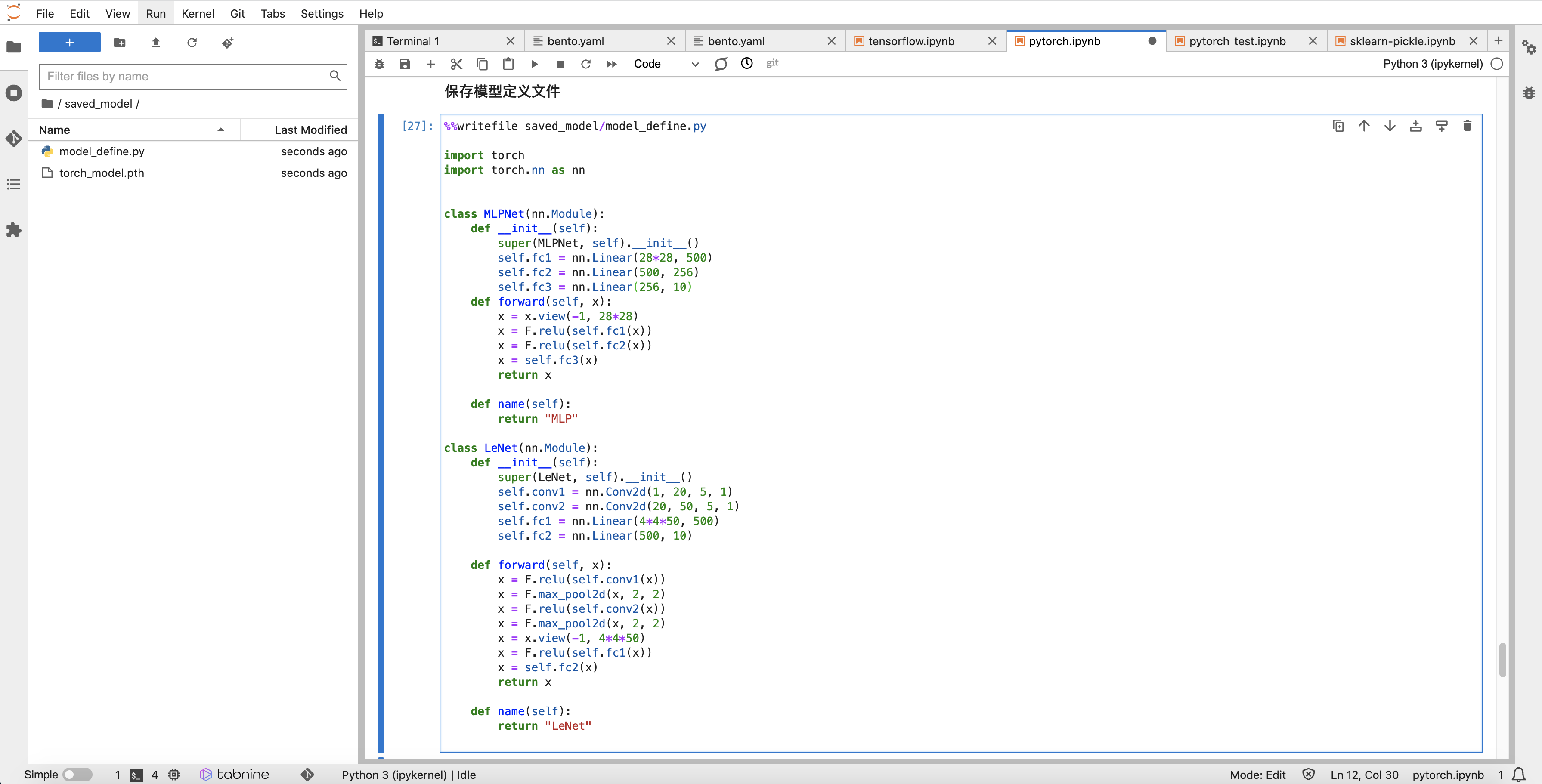Open the cell type Code dropdown
The width and height of the screenshot is (1542, 784).
[666, 64]
